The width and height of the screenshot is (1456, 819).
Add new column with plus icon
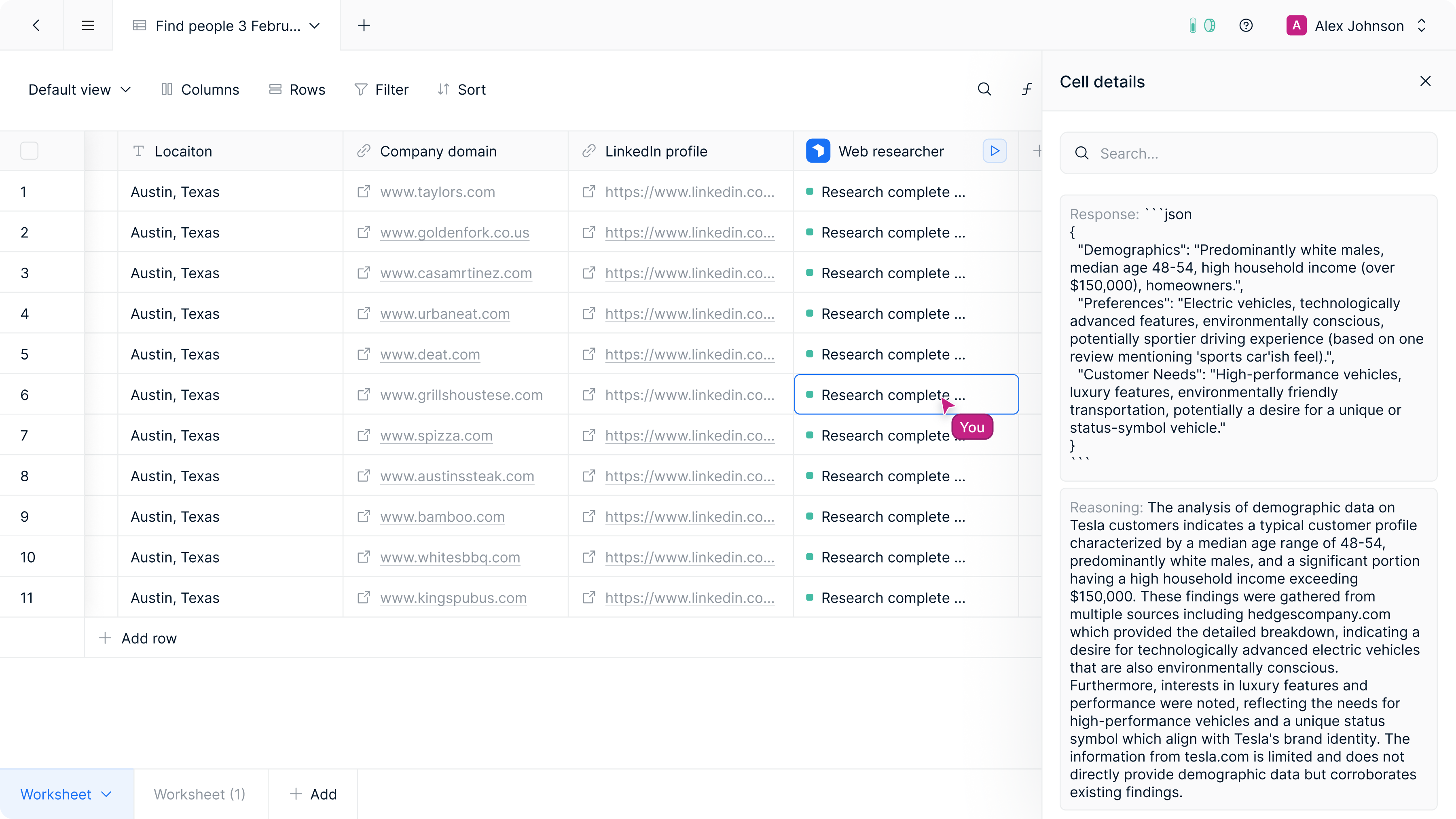pos(1037,151)
